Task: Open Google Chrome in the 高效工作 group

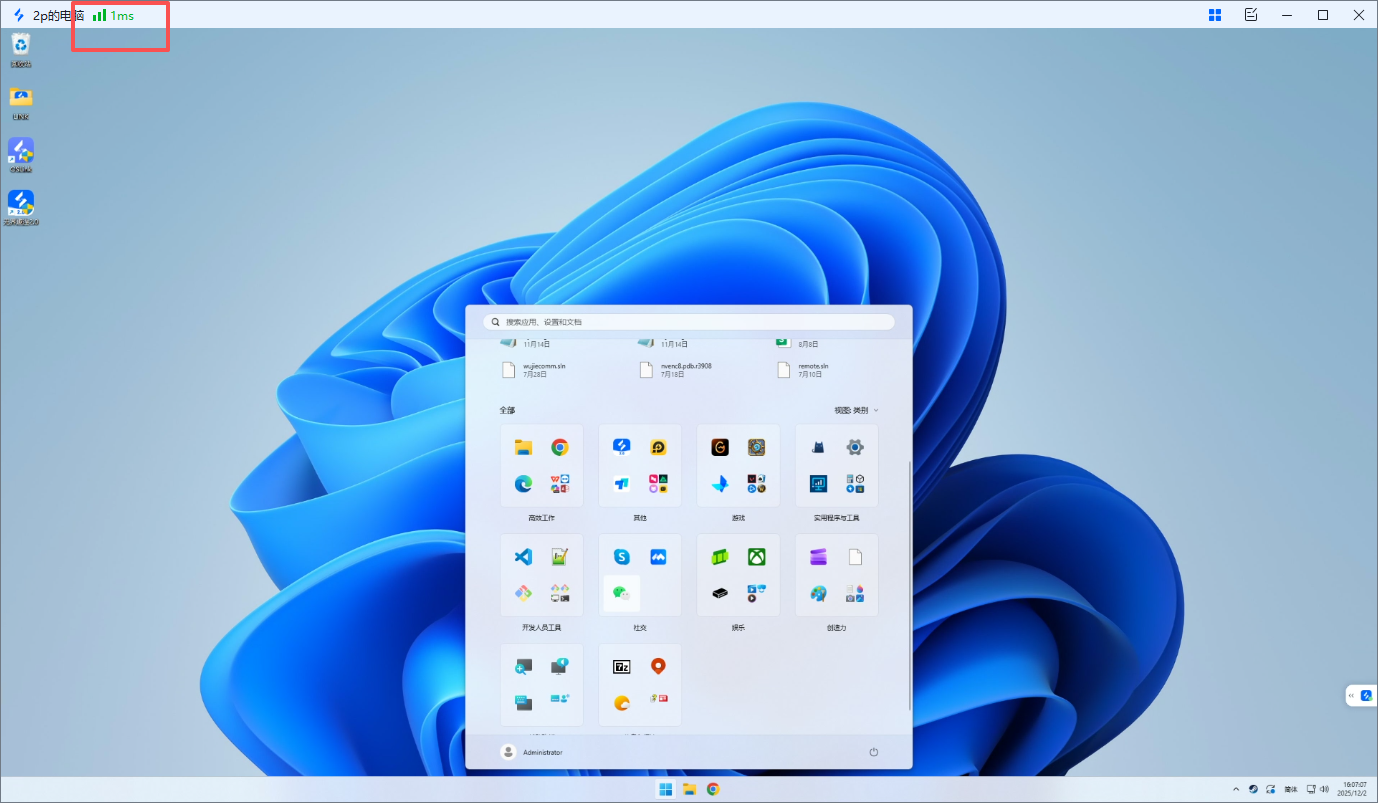Action: tap(560, 447)
